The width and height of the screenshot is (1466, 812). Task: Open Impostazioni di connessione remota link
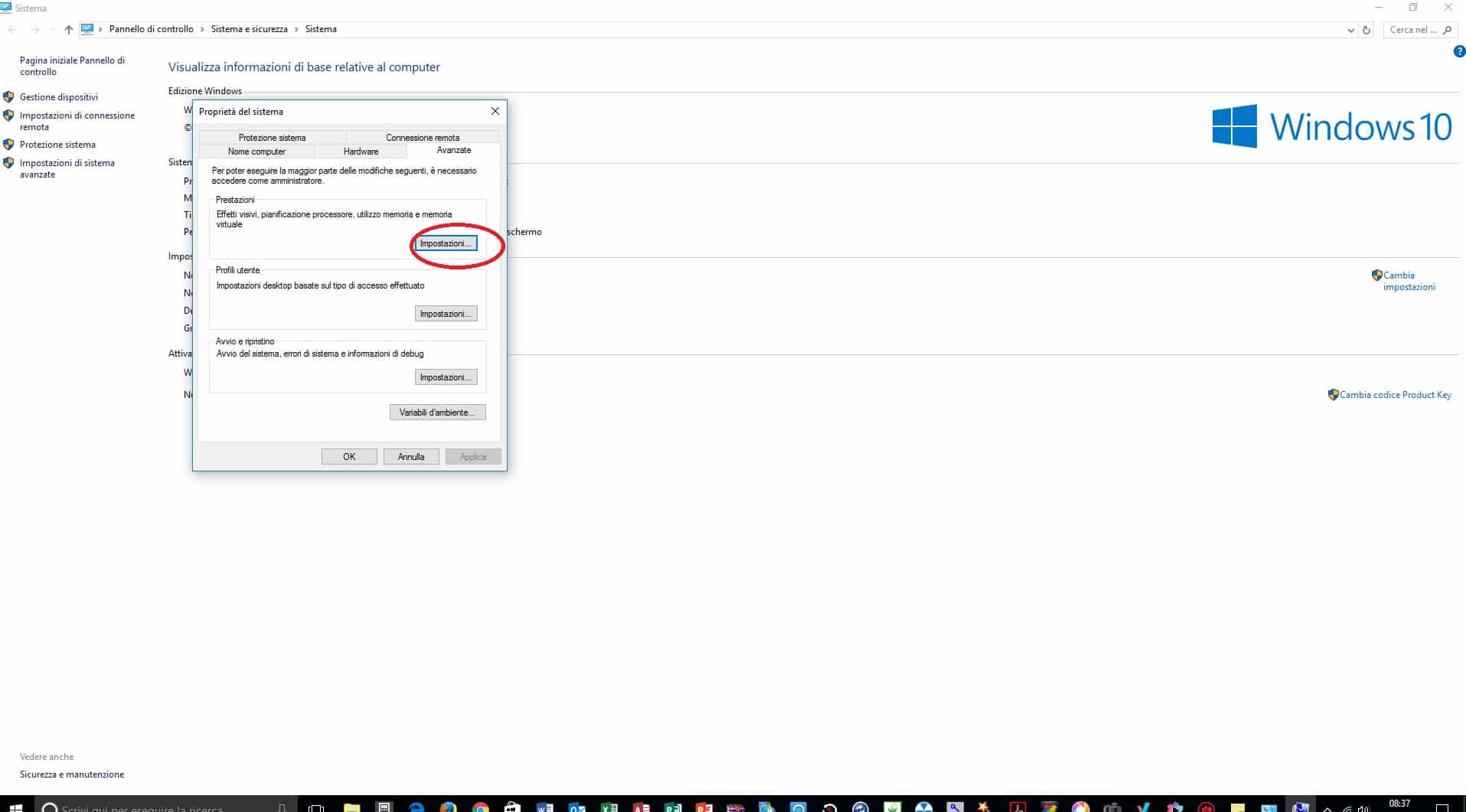pyautogui.click(x=77, y=121)
